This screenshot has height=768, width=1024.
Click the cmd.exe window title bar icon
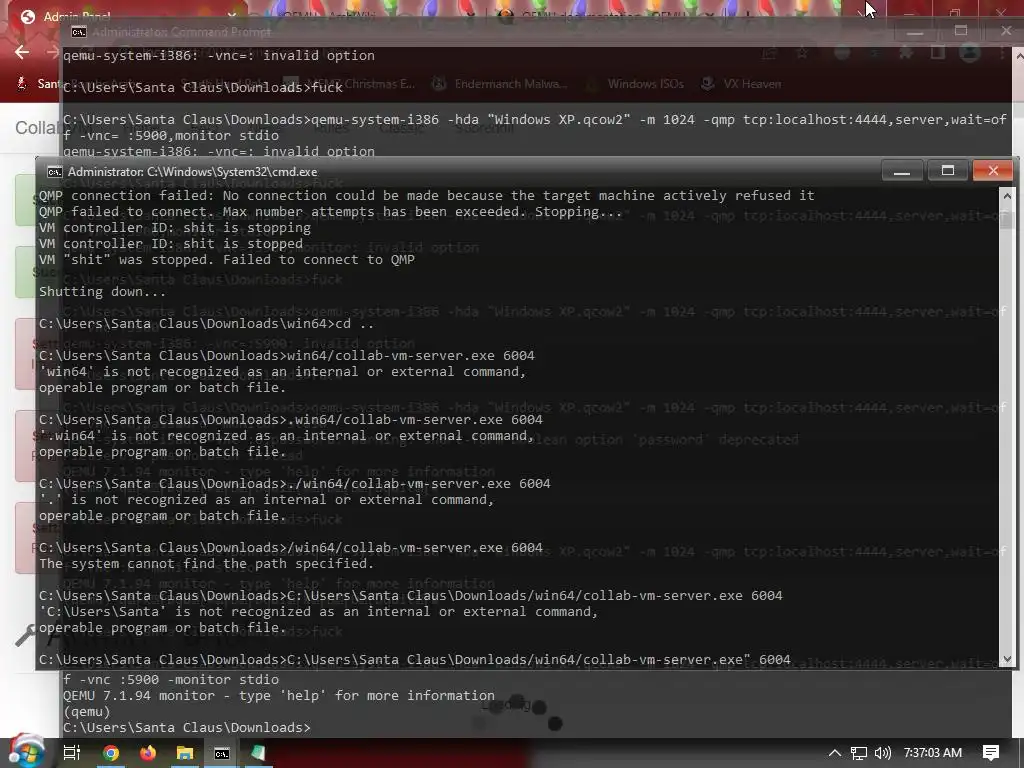tap(55, 172)
